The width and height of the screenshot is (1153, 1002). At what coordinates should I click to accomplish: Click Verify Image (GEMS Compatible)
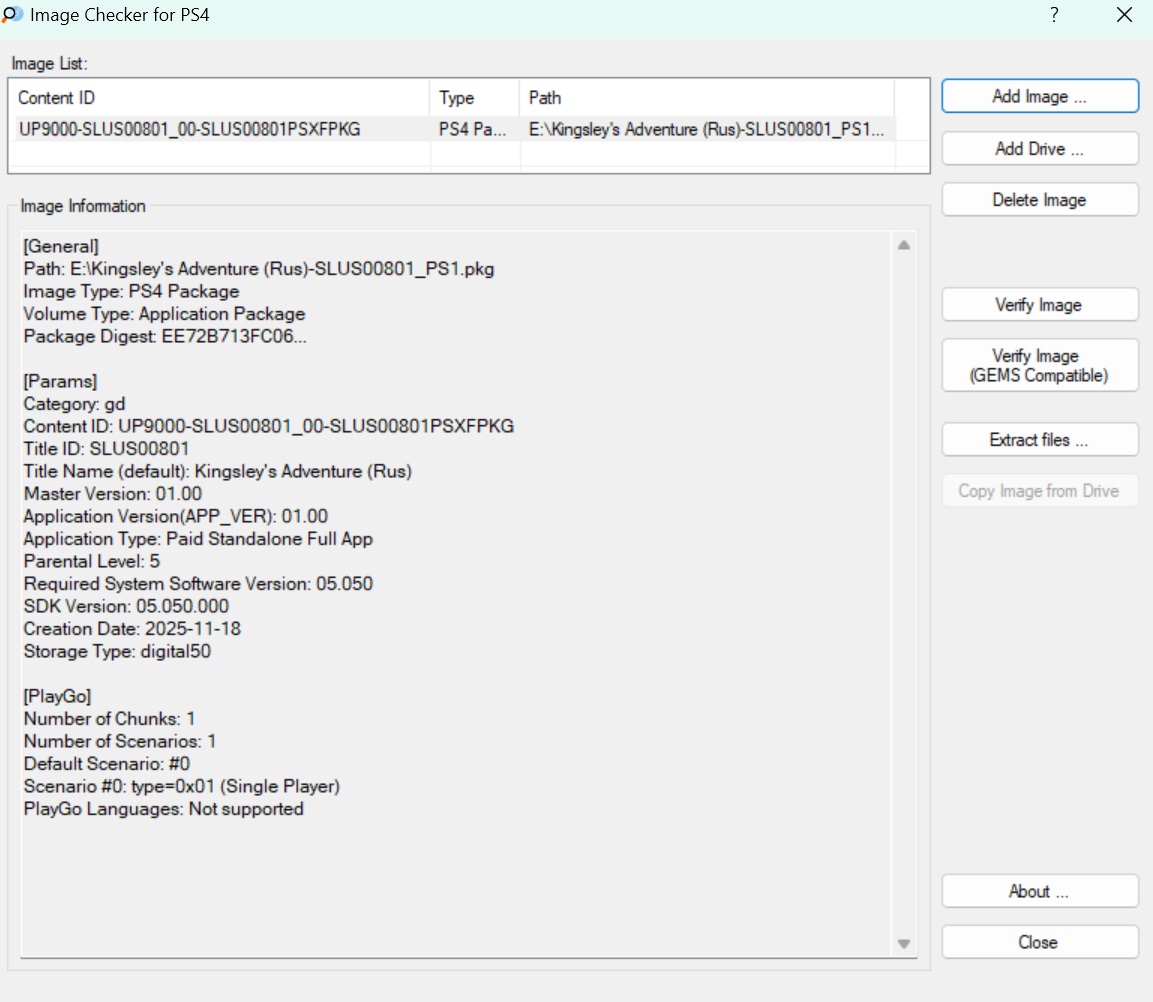[x=1039, y=366]
